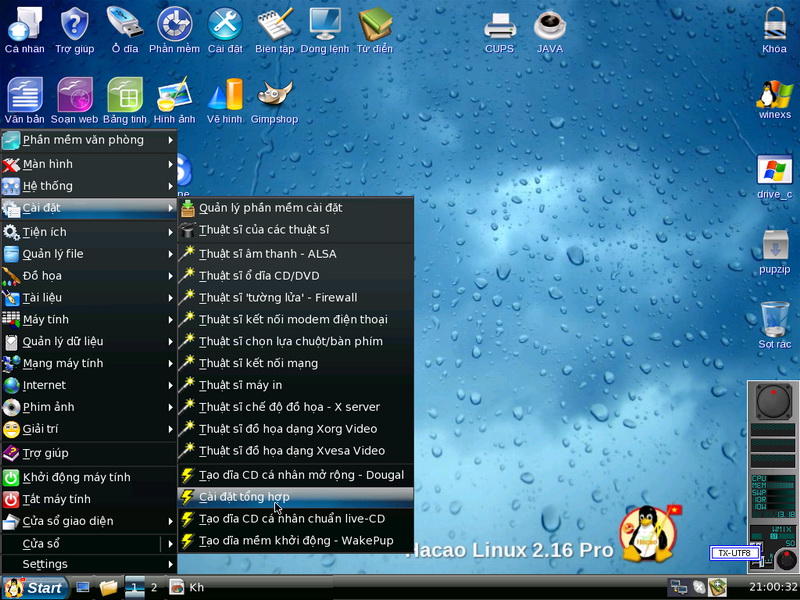The width and height of the screenshot is (800, 600).
Task: Click the Start button
Action: pyautogui.click(x=36, y=588)
